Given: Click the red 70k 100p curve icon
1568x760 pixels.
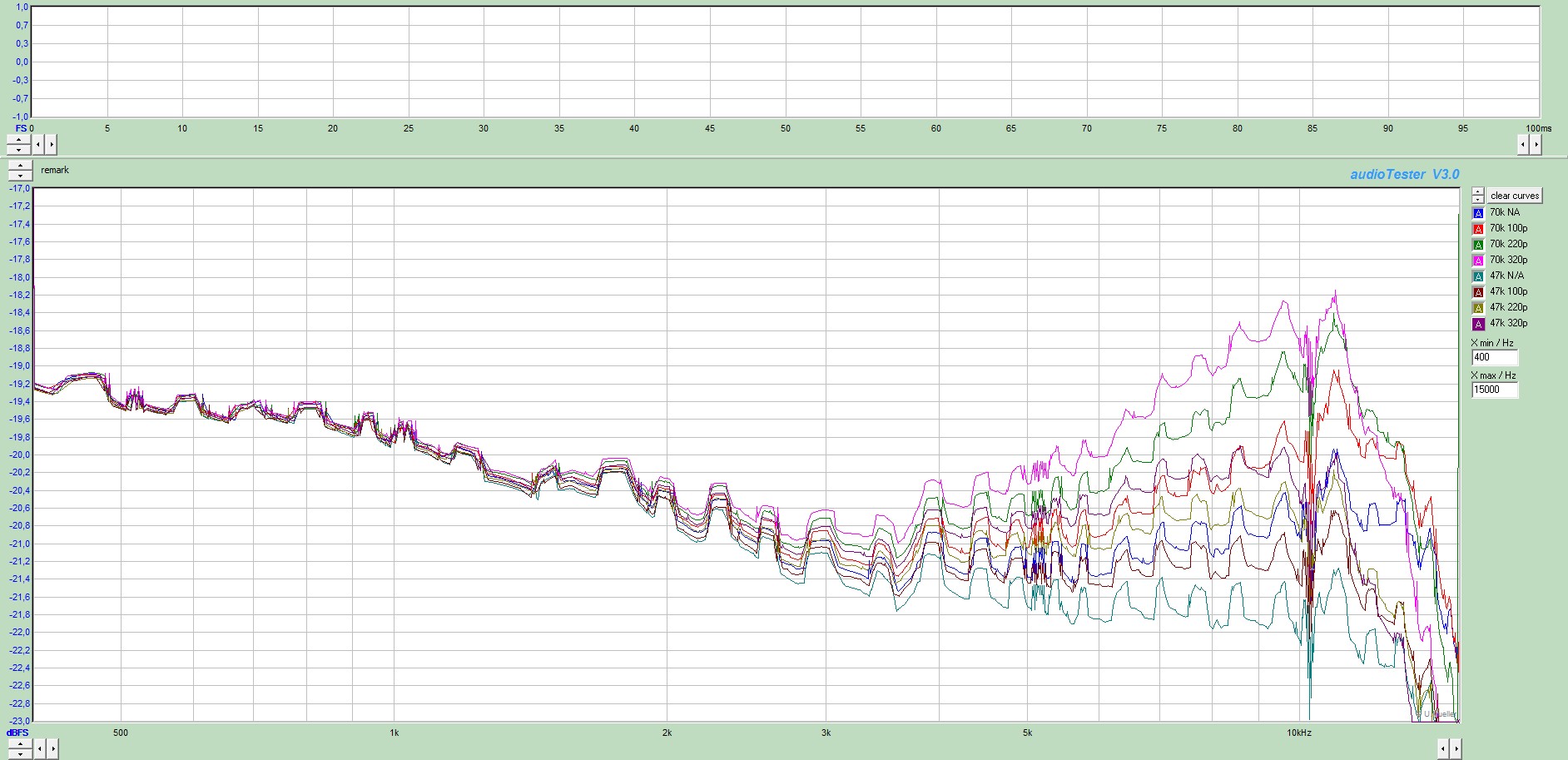Looking at the screenshot, I should pyautogui.click(x=1478, y=229).
